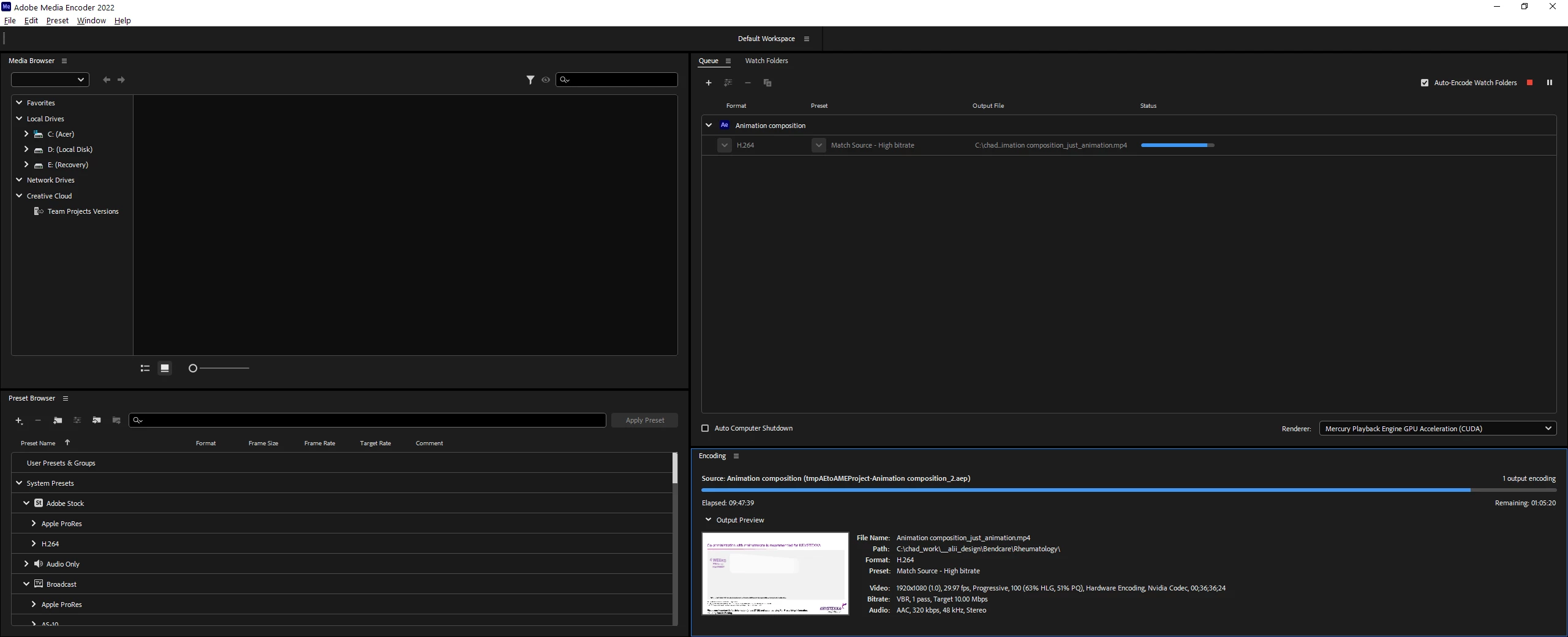
Task: Click the Adobe Stock preset group icon
Action: click(x=39, y=503)
